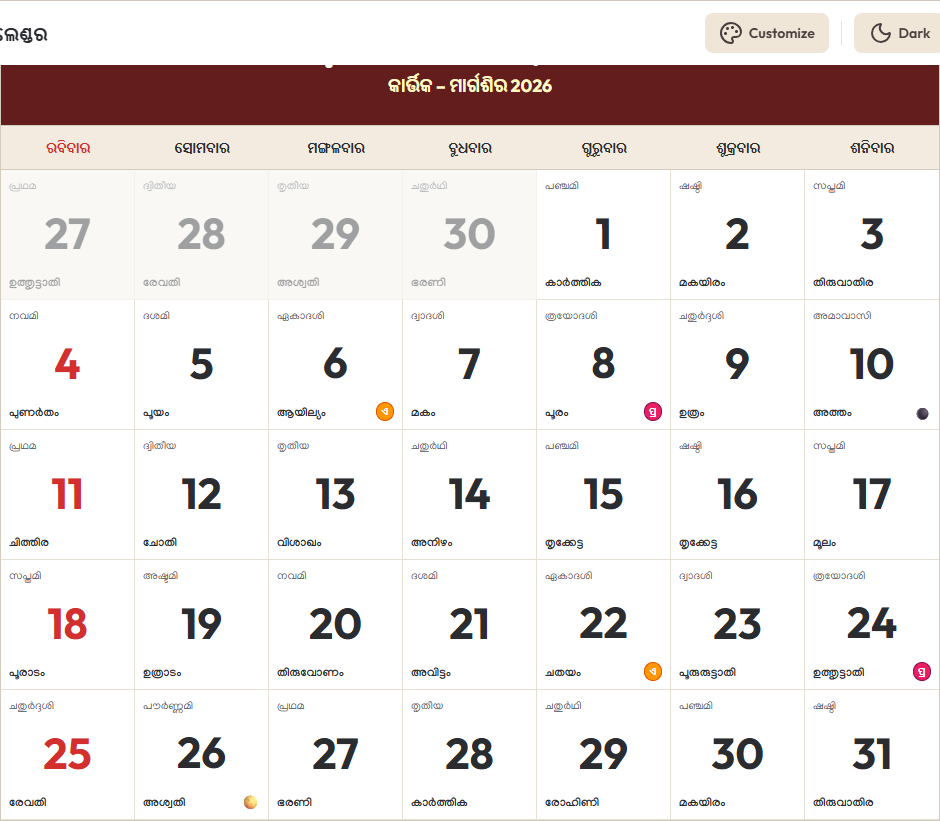Click the full moon icon on date 26

pos(251,802)
